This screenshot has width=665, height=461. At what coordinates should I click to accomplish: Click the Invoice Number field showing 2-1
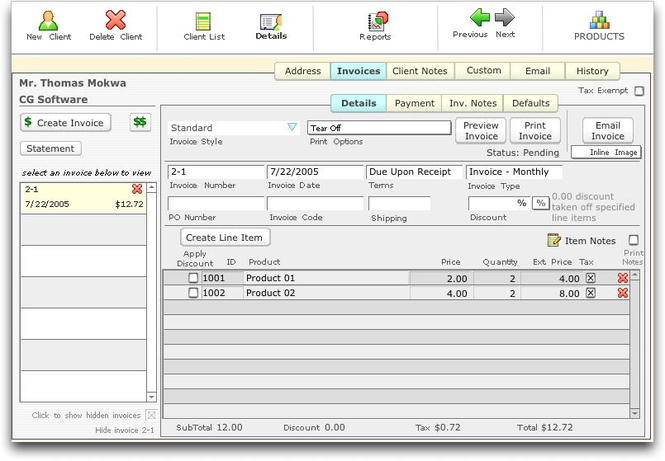pos(216,172)
